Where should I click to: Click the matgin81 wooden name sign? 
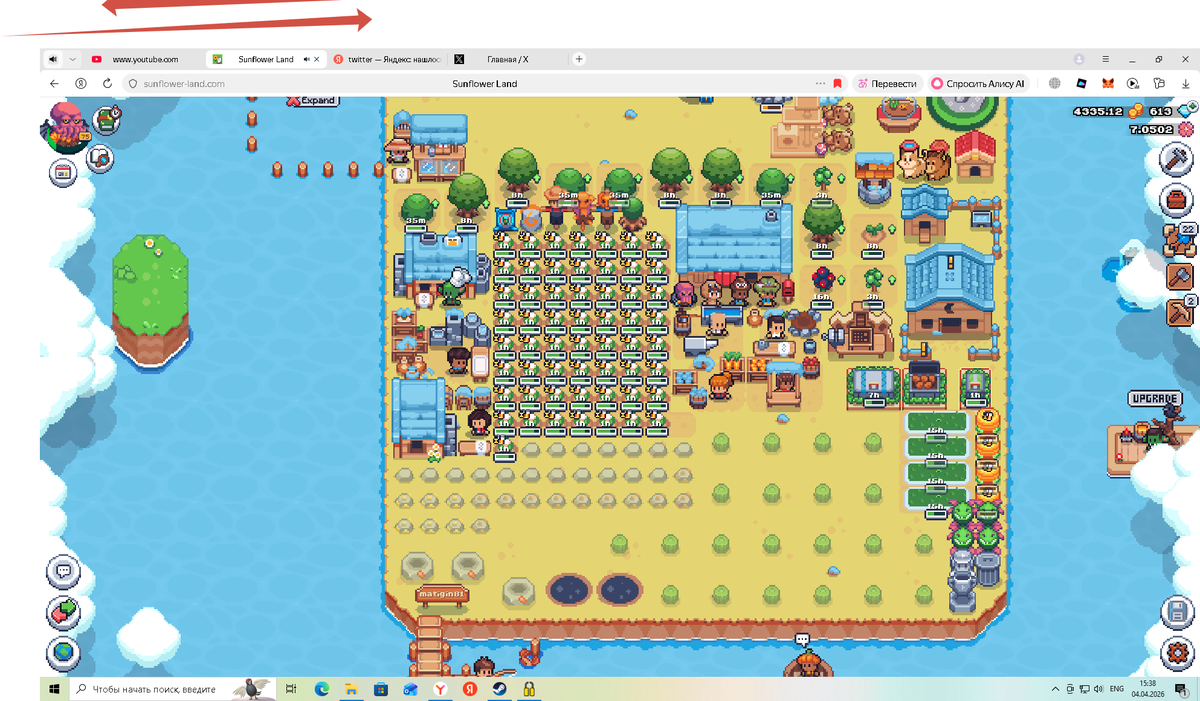tap(441, 595)
